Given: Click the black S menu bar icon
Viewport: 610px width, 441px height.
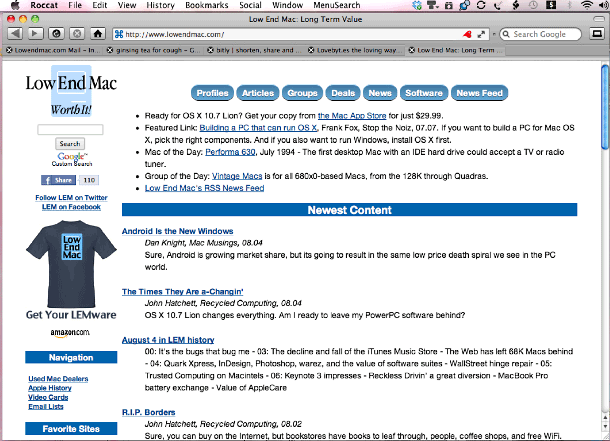Looking at the screenshot, I should (x=551, y=5).
